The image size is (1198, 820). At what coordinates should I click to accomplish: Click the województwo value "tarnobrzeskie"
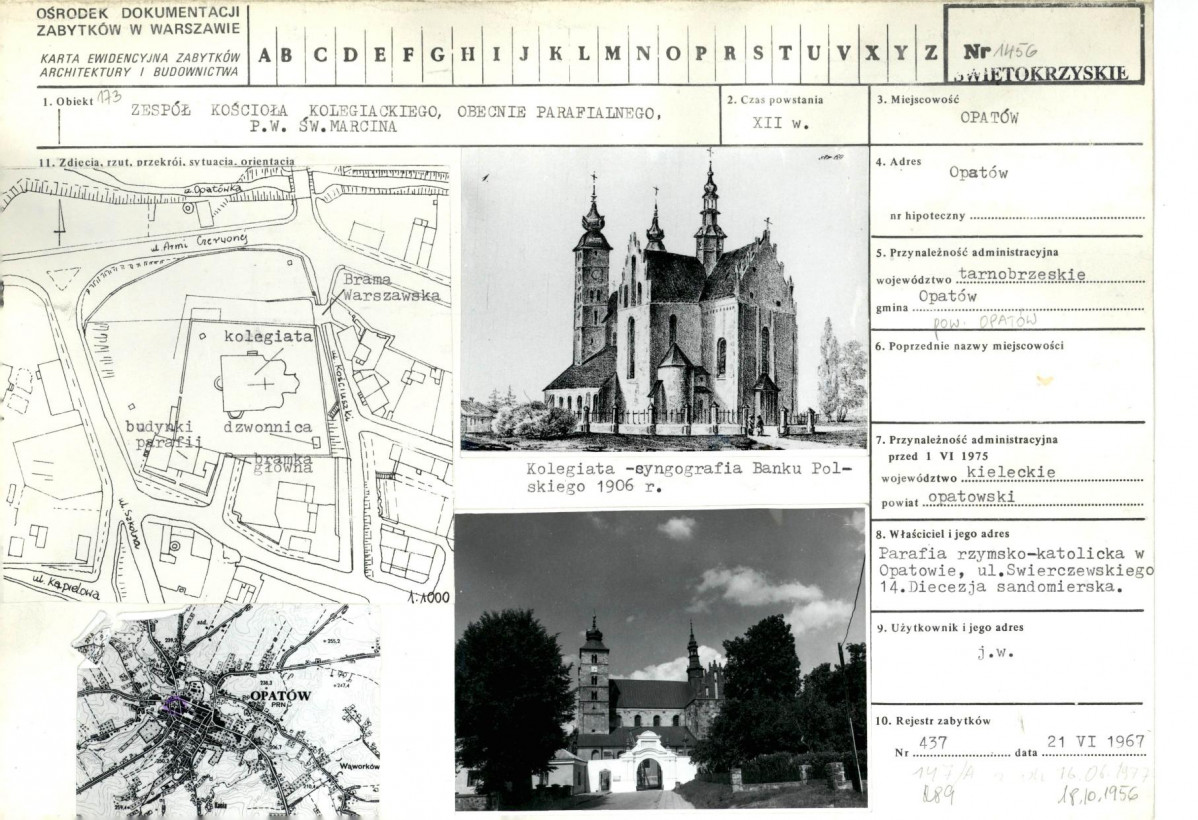[x=1021, y=273]
